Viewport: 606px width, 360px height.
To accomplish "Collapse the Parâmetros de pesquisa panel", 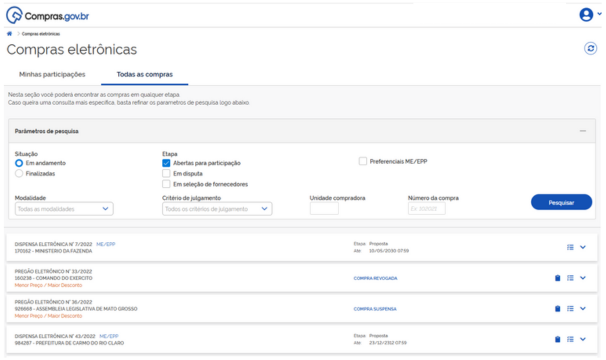I will point(583,131).
